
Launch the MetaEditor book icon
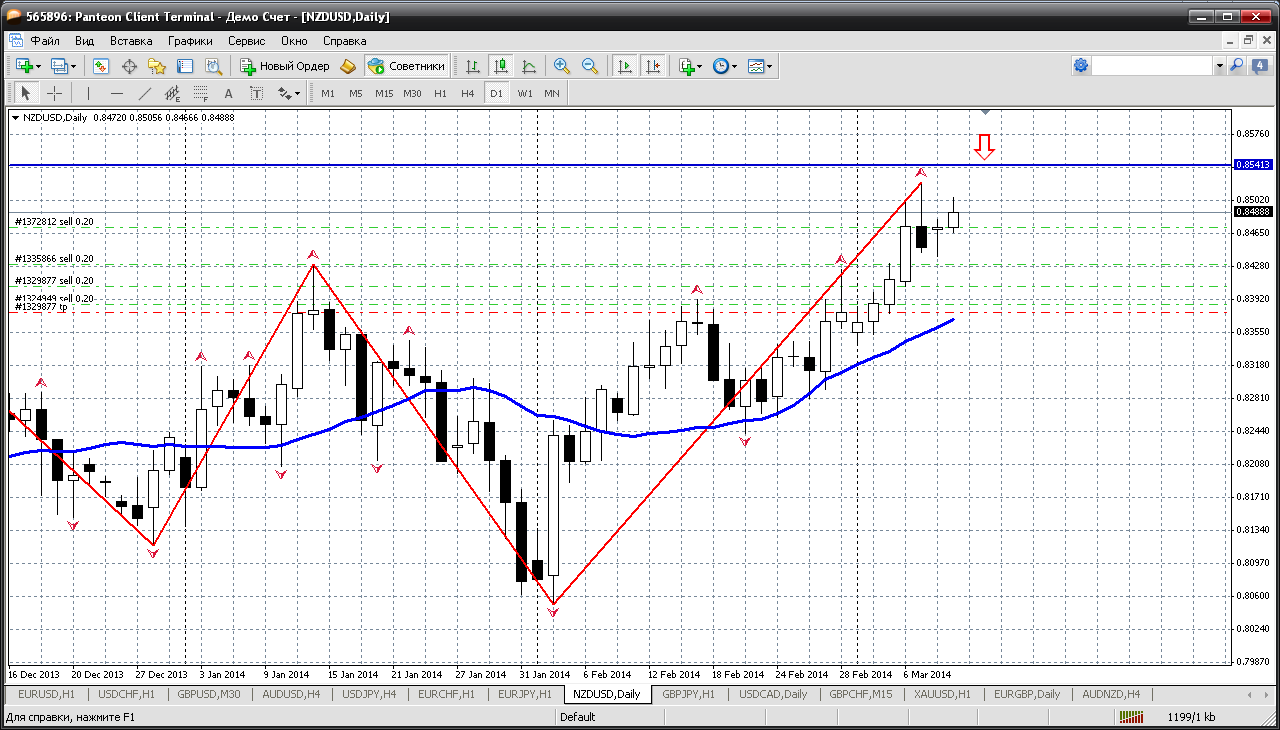(348, 66)
